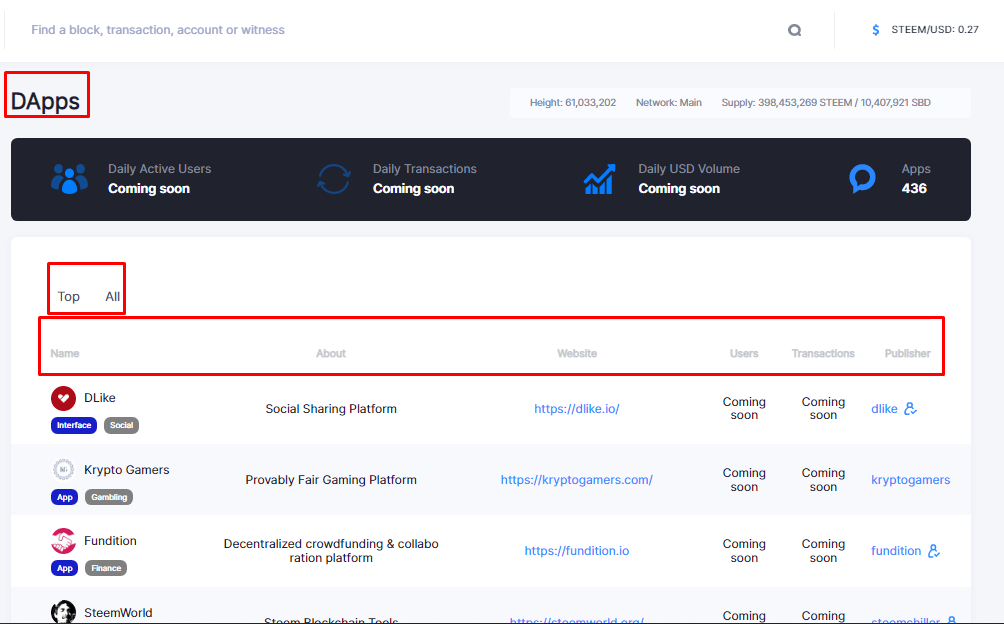Viewport: 1004px width, 624px height.
Task: Click the SteemWorld avatar logo
Action: 63,612
